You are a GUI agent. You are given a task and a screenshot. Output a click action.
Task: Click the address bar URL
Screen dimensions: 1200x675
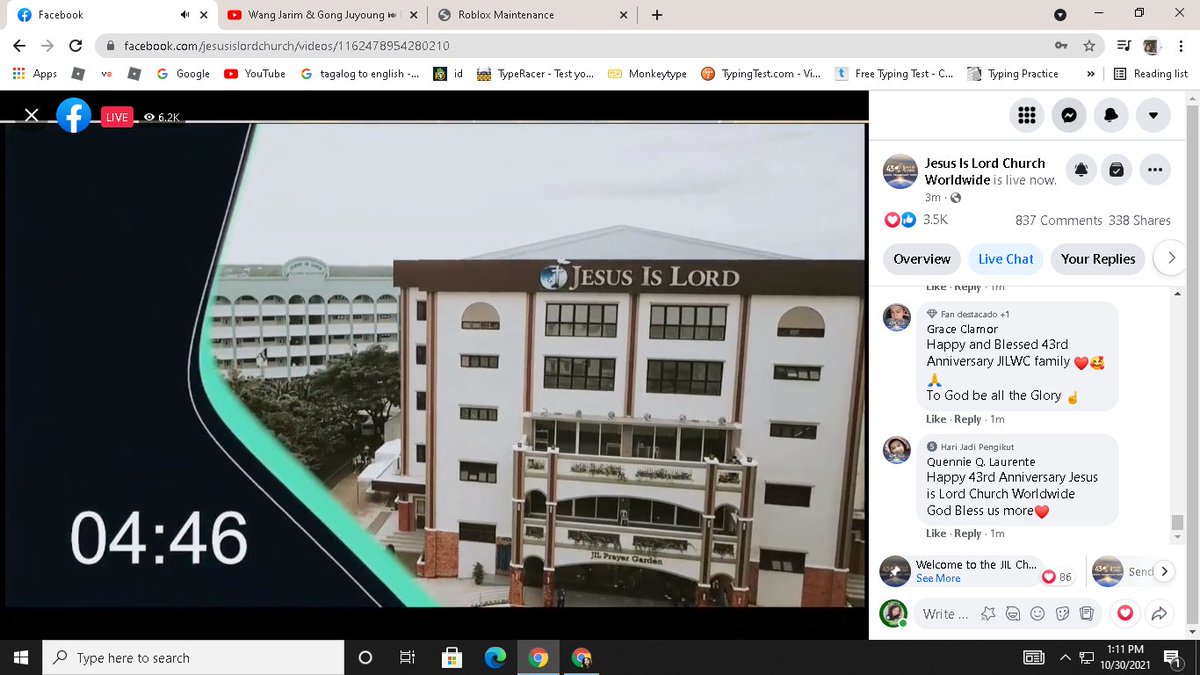286,46
